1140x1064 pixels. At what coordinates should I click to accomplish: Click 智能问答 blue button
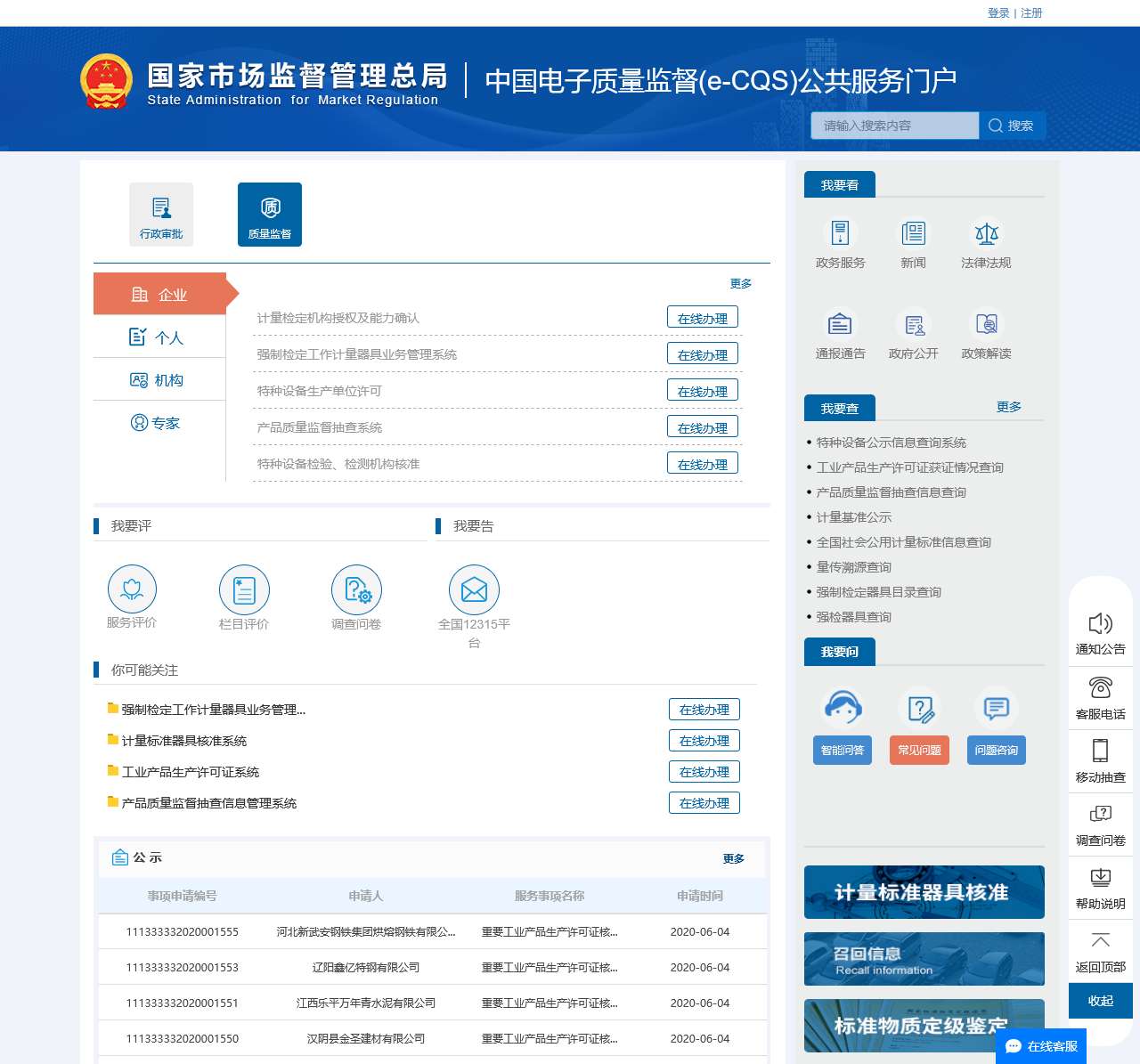[843, 750]
